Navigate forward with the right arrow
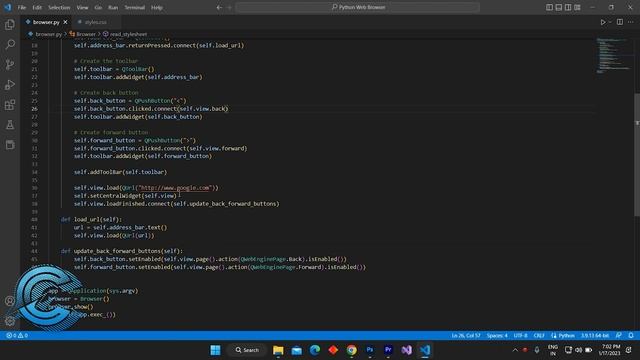 pos(229,7)
